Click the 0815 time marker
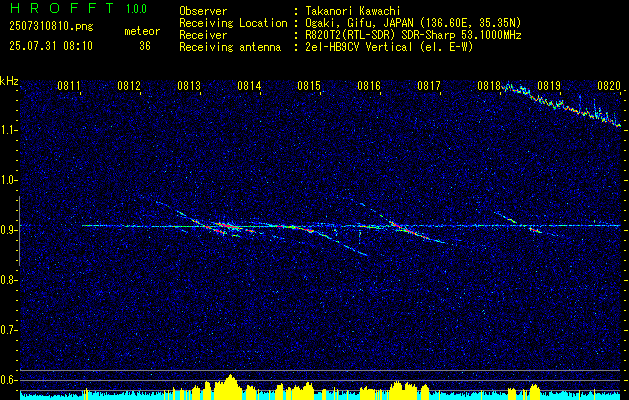 tap(309, 85)
